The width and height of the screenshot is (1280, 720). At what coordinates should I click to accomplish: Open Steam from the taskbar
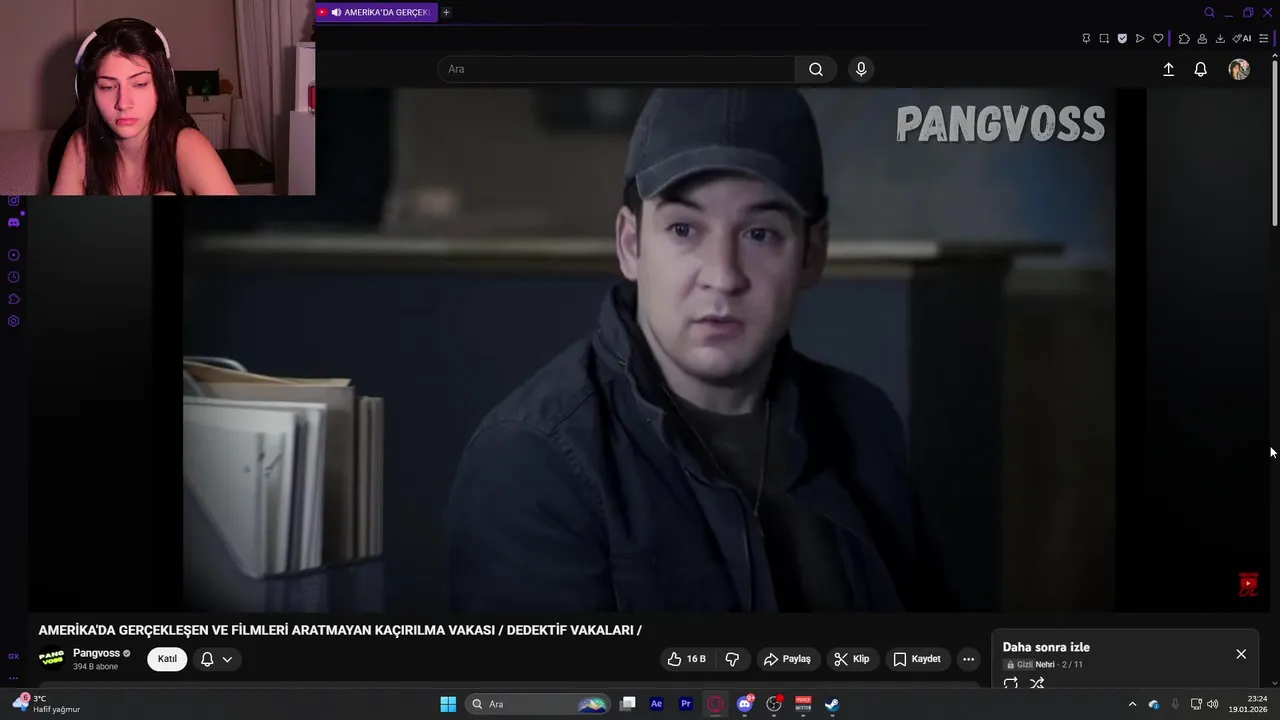[x=832, y=704]
